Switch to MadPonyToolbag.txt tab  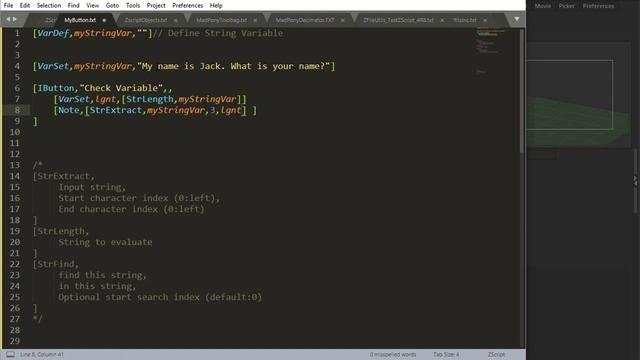[222, 20]
